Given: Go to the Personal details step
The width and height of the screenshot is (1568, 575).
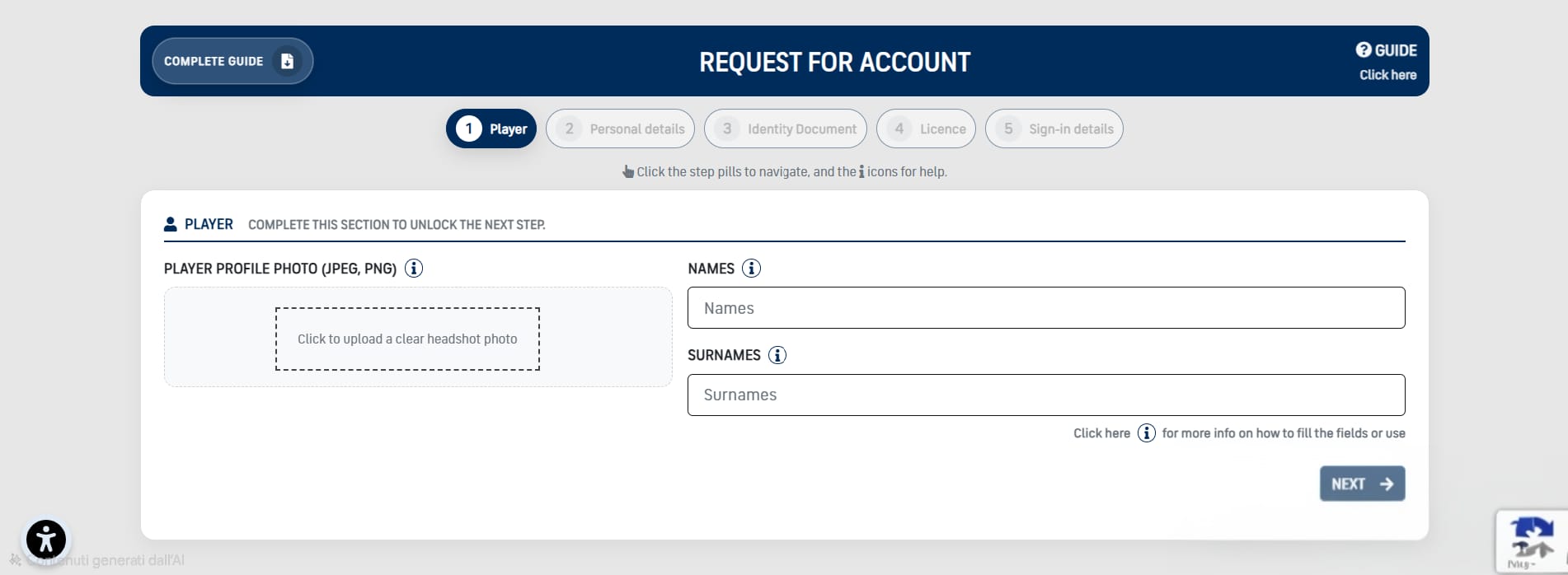Looking at the screenshot, I should point(620,129).
